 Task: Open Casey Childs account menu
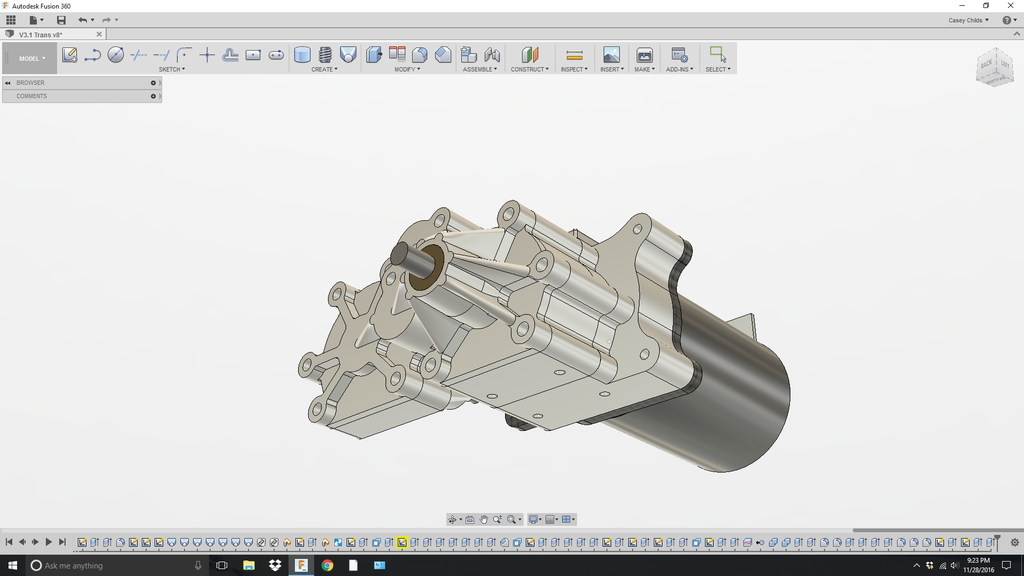[968, 20]
